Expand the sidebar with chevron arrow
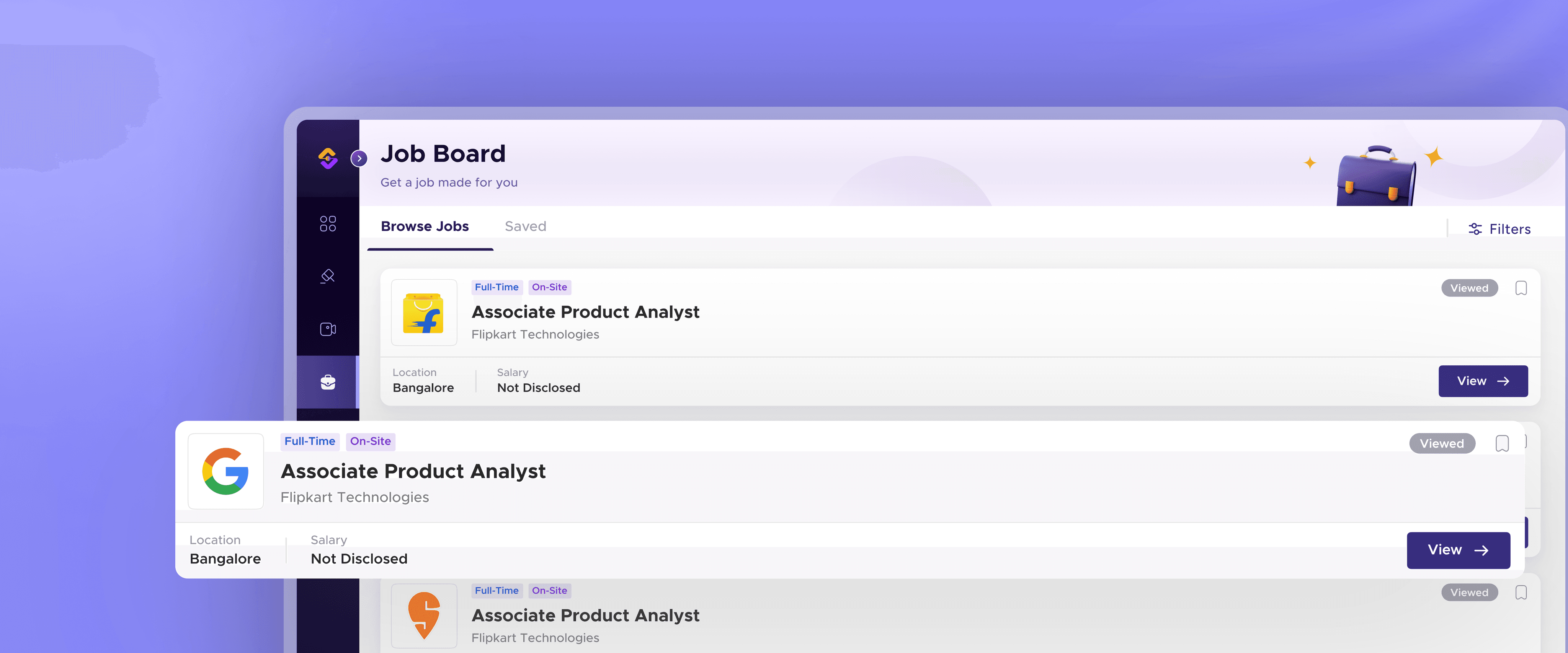Screen dimensions: 1568x653 pyautogui.click(x=359, y=159)
